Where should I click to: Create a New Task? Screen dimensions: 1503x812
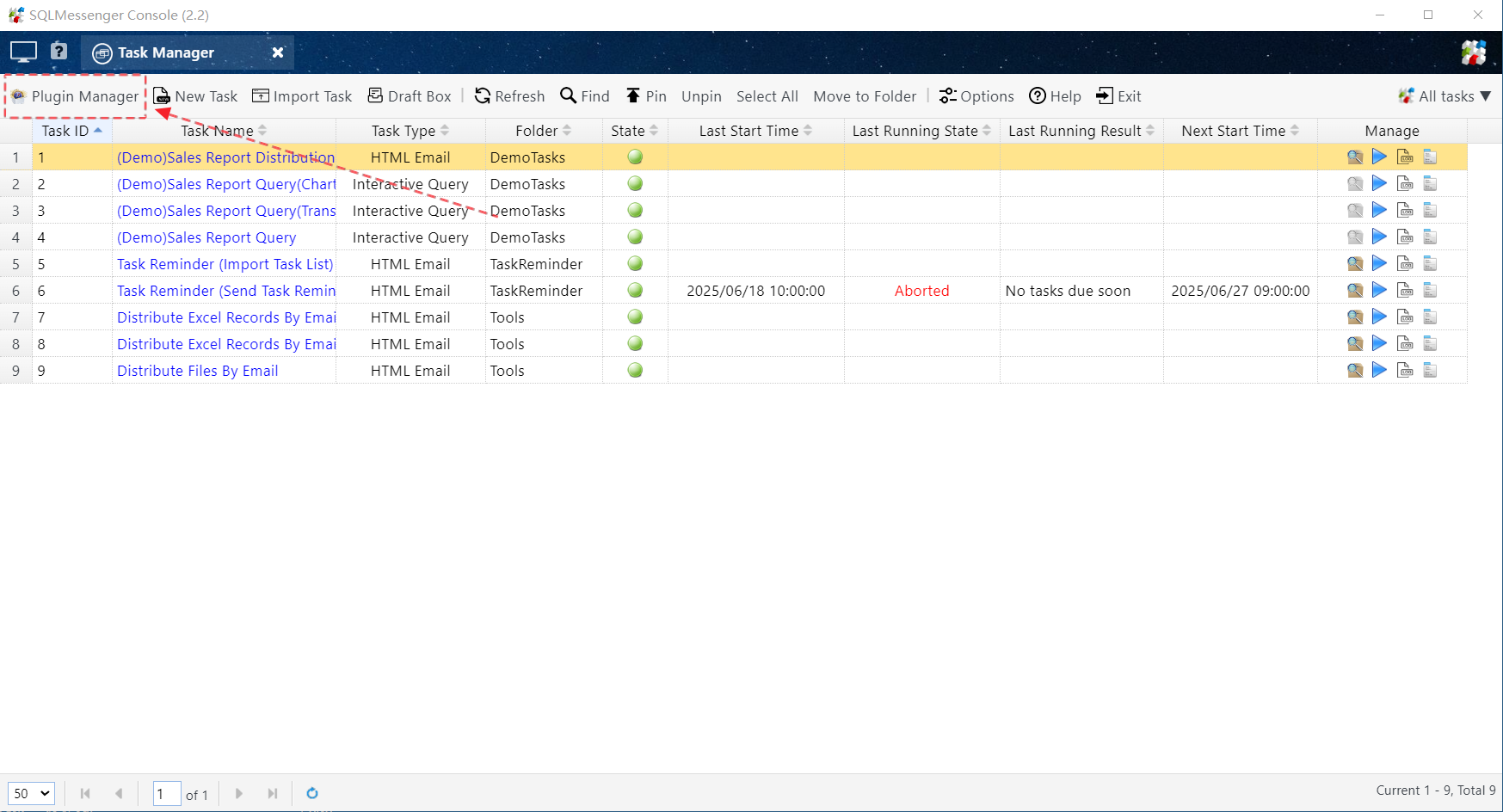pos(195,96)
